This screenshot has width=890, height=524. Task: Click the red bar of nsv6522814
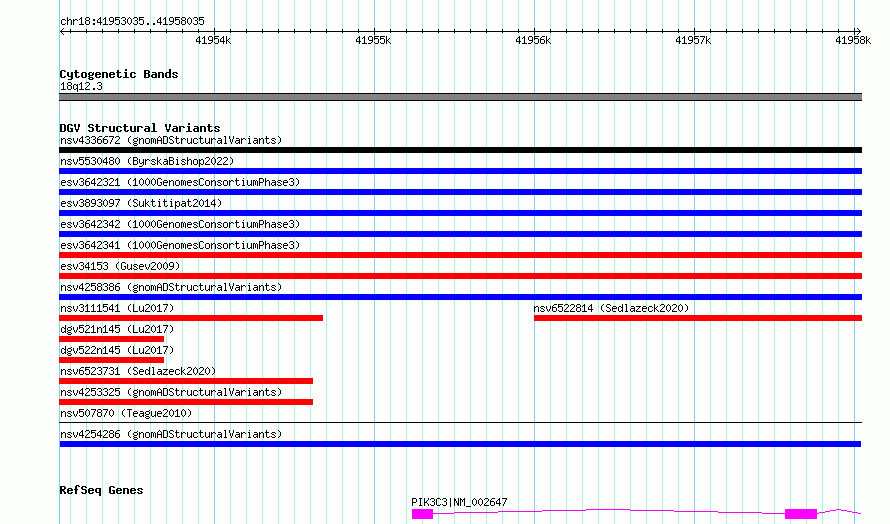click(698, 318)
